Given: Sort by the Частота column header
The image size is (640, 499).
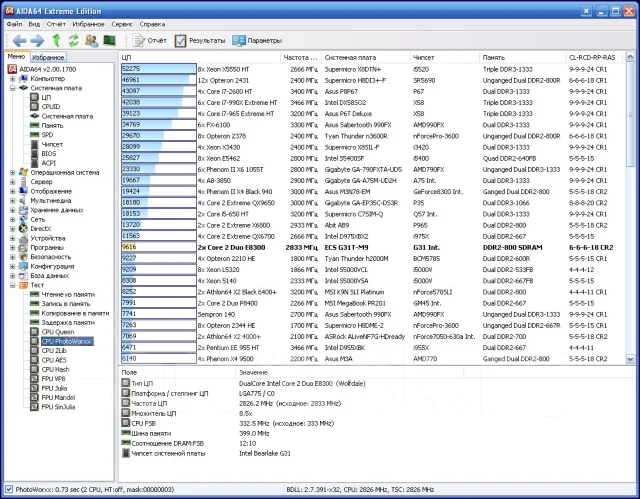Looking at the screenshot, I should [x=301, y=58].
